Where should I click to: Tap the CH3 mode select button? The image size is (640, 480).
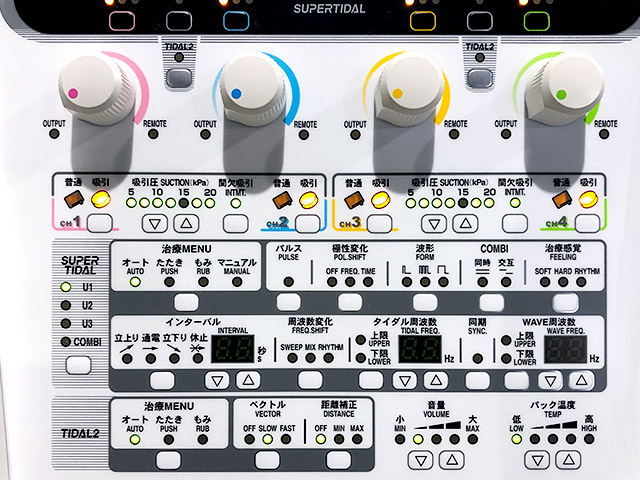tap(379, 224)
